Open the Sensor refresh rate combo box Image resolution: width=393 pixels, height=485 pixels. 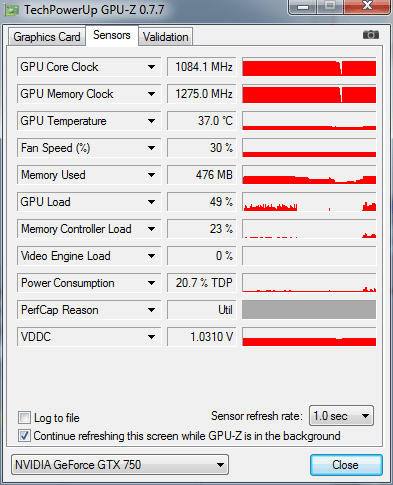(341, 416)
